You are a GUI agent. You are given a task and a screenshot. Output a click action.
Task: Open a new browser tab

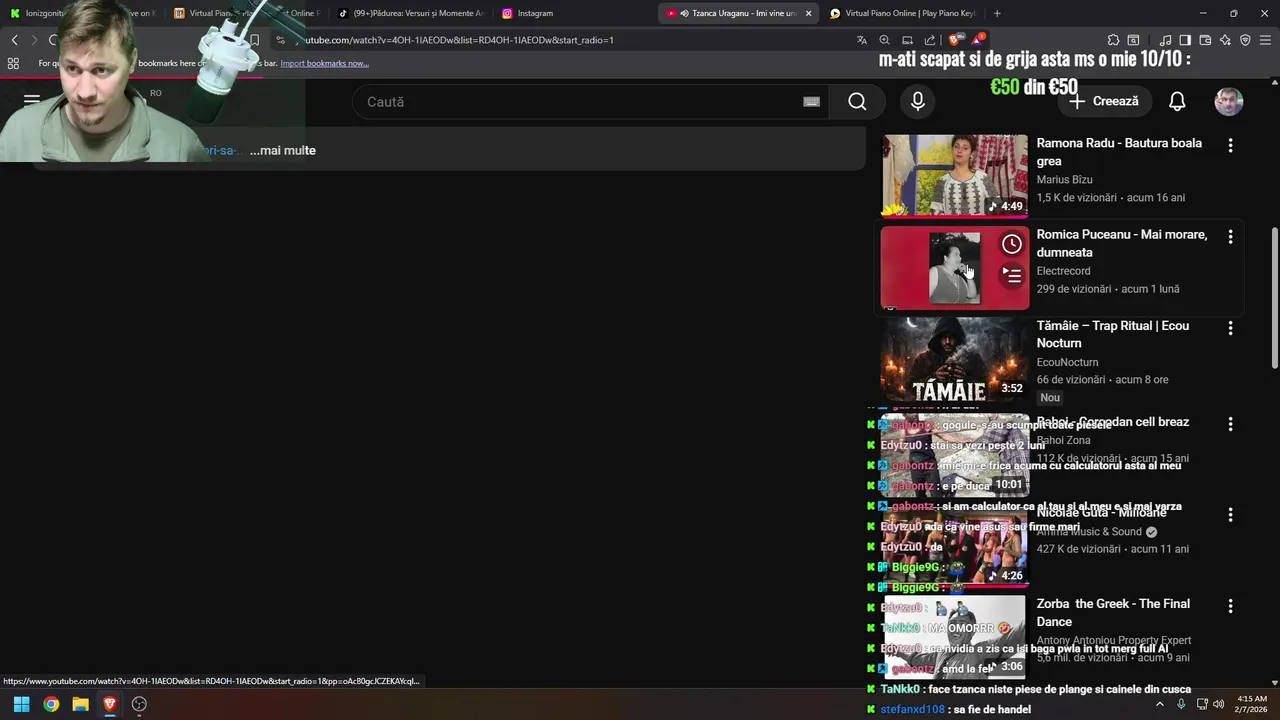pos(997,14)
